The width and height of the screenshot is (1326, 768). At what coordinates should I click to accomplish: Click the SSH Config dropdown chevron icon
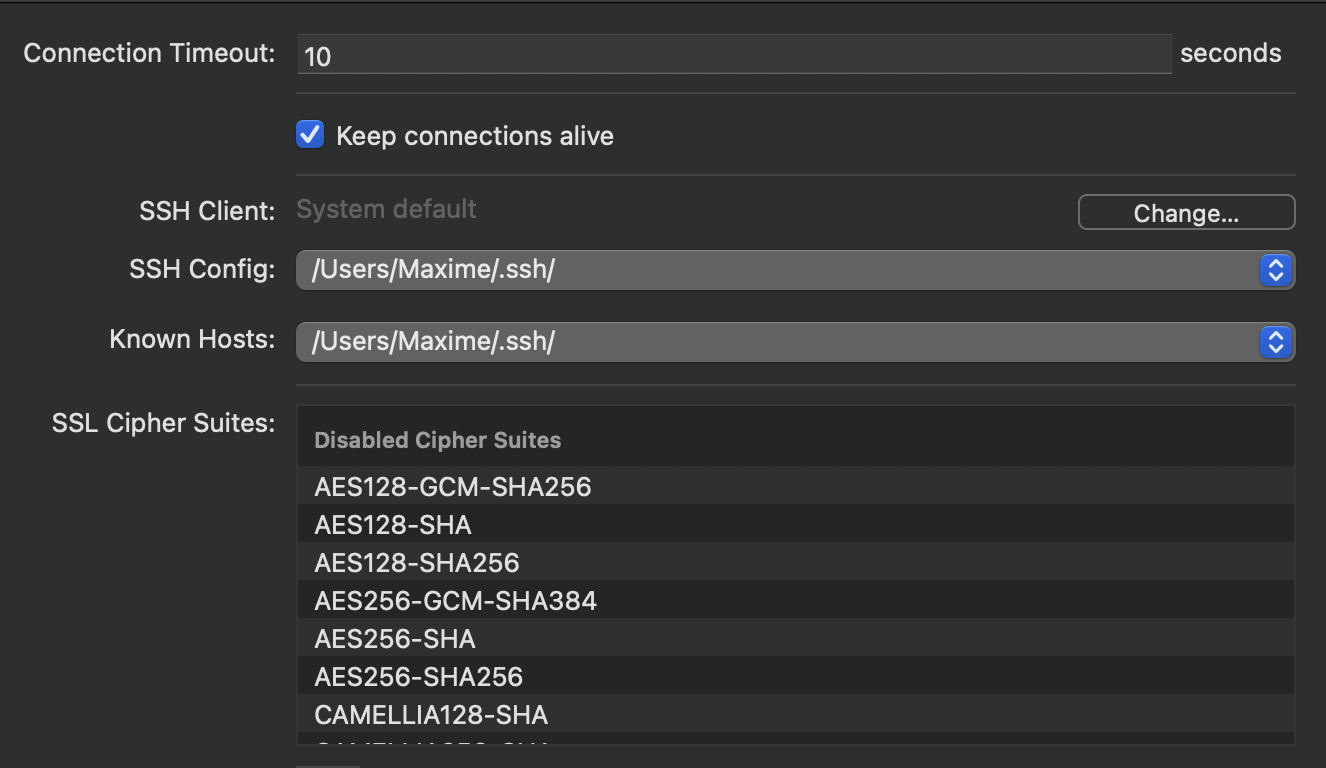click(x=1275, y=270)
